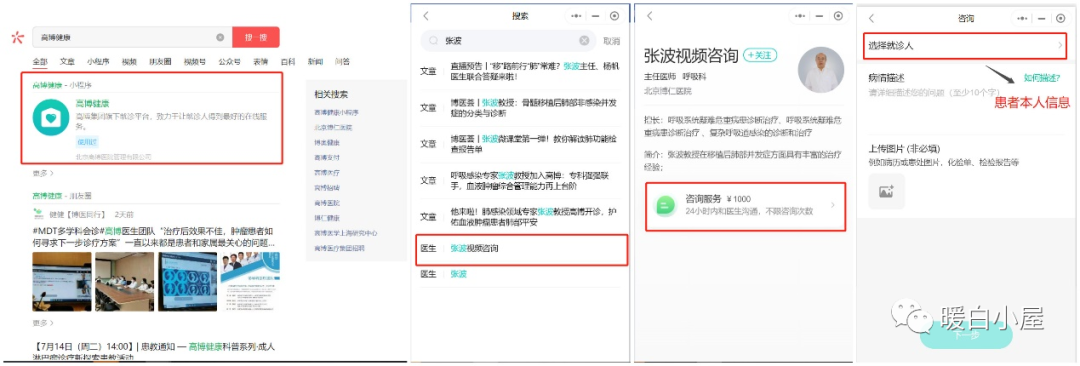This screenshot has height=366, width=1080.
Task: Open the 高博健康 mini program teal icon
Action: [x=50, y=118]
